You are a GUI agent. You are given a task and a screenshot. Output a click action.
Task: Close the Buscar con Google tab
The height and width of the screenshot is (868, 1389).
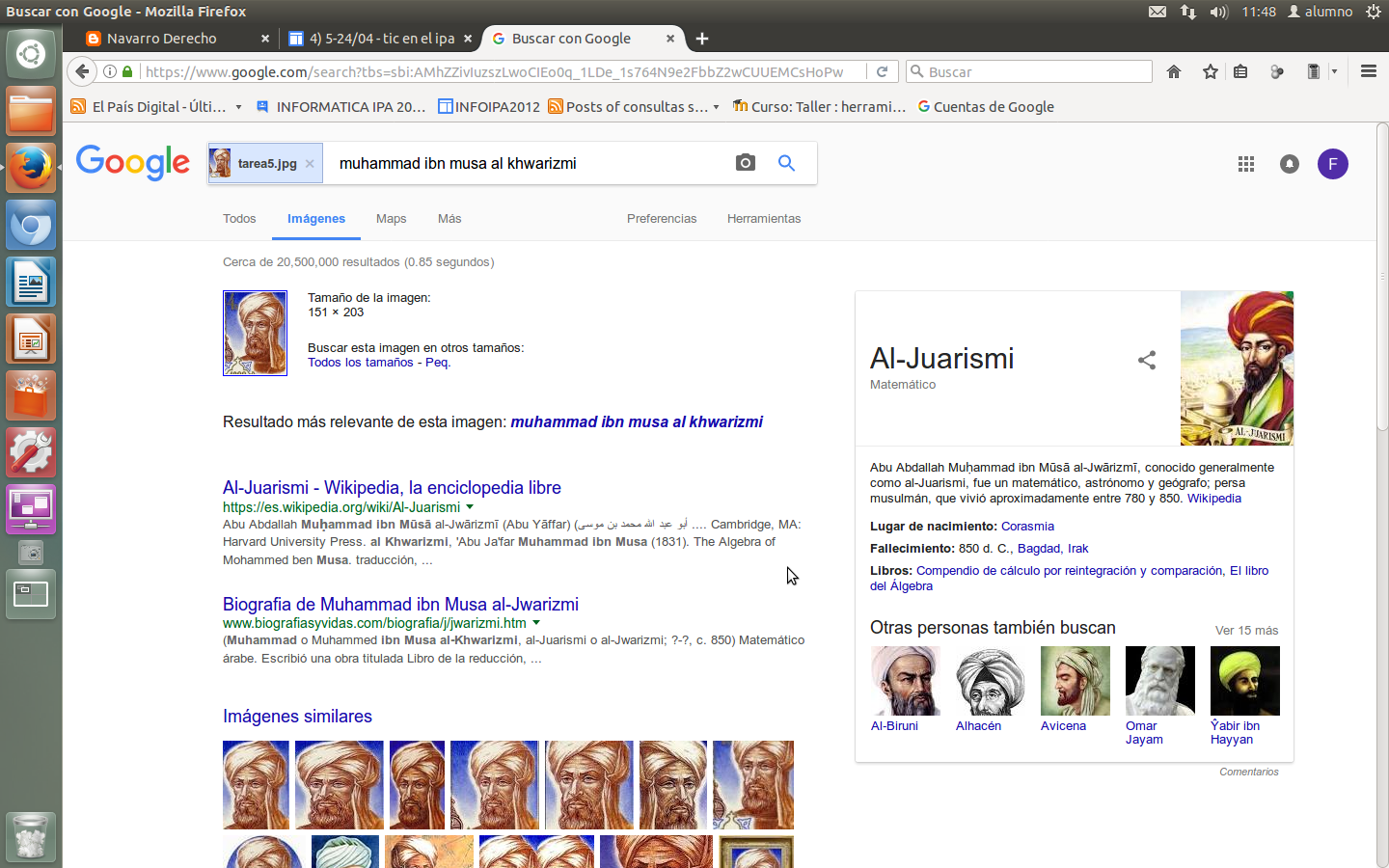670,39
